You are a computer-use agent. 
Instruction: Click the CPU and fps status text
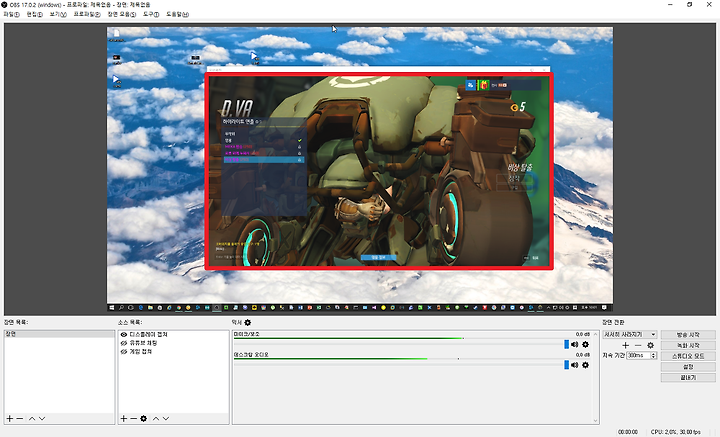coord(675,432)
